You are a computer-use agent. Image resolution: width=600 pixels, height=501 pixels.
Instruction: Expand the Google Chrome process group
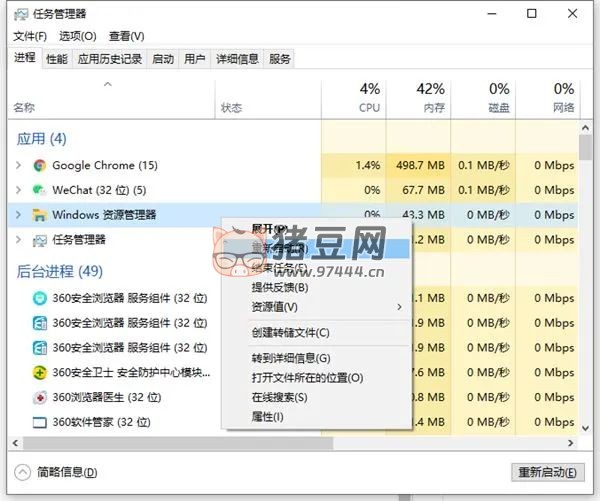18,165
